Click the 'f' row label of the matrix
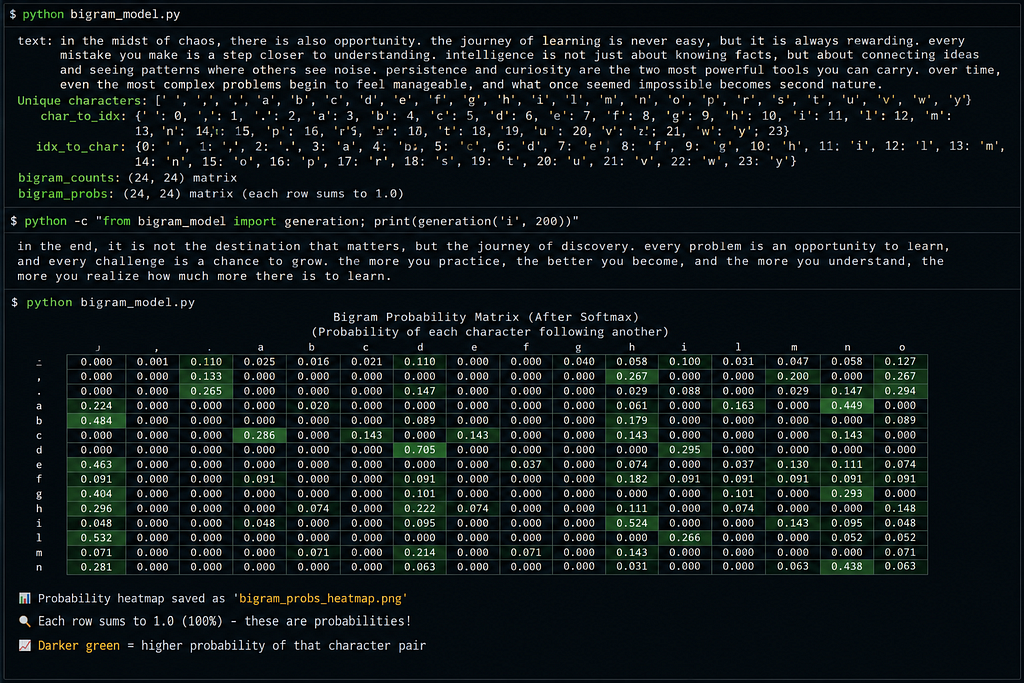Image resolution: width=1024 pixels, height=683 pixels. (x=39, y=479)
